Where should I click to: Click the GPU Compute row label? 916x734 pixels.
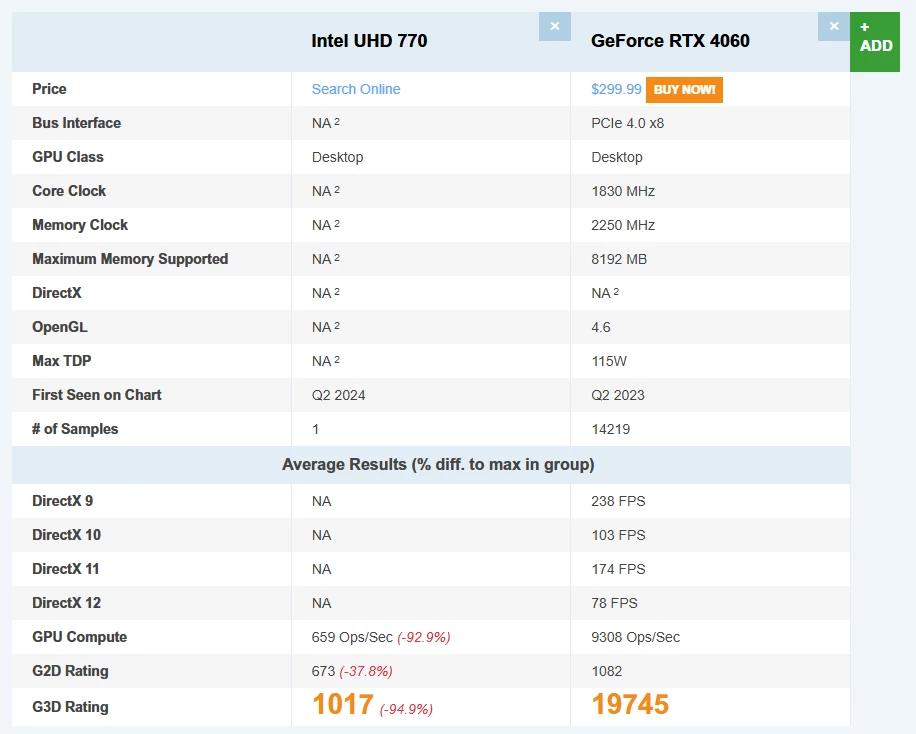click(x=79, y=637)
